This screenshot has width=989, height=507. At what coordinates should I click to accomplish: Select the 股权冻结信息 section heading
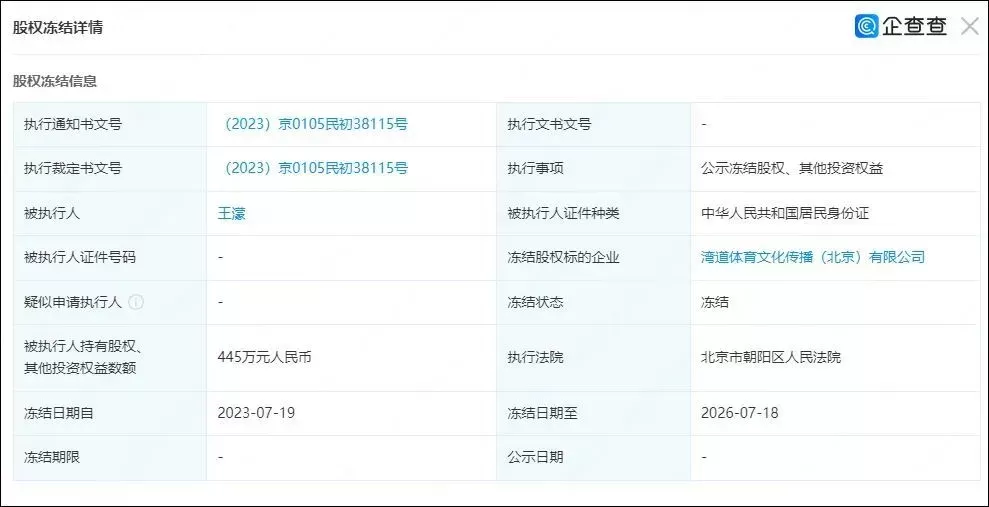pos(55,81)
